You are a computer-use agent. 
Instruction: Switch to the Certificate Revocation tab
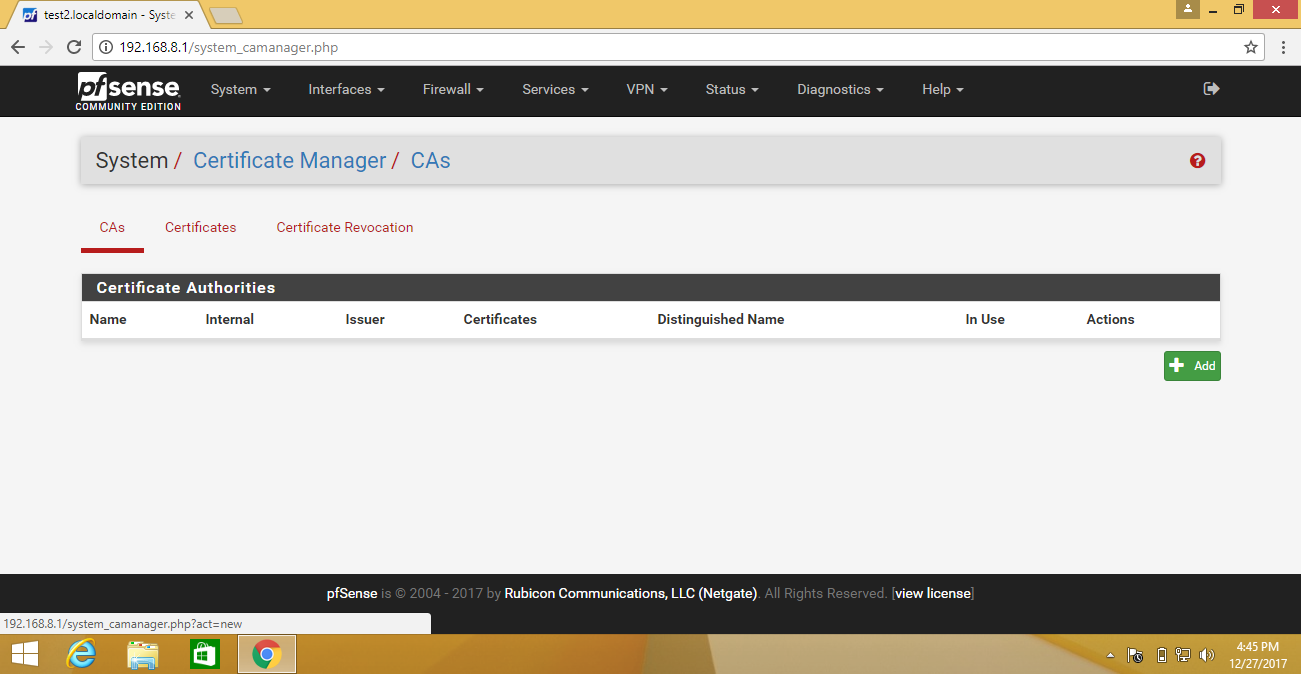click(345, 227)
